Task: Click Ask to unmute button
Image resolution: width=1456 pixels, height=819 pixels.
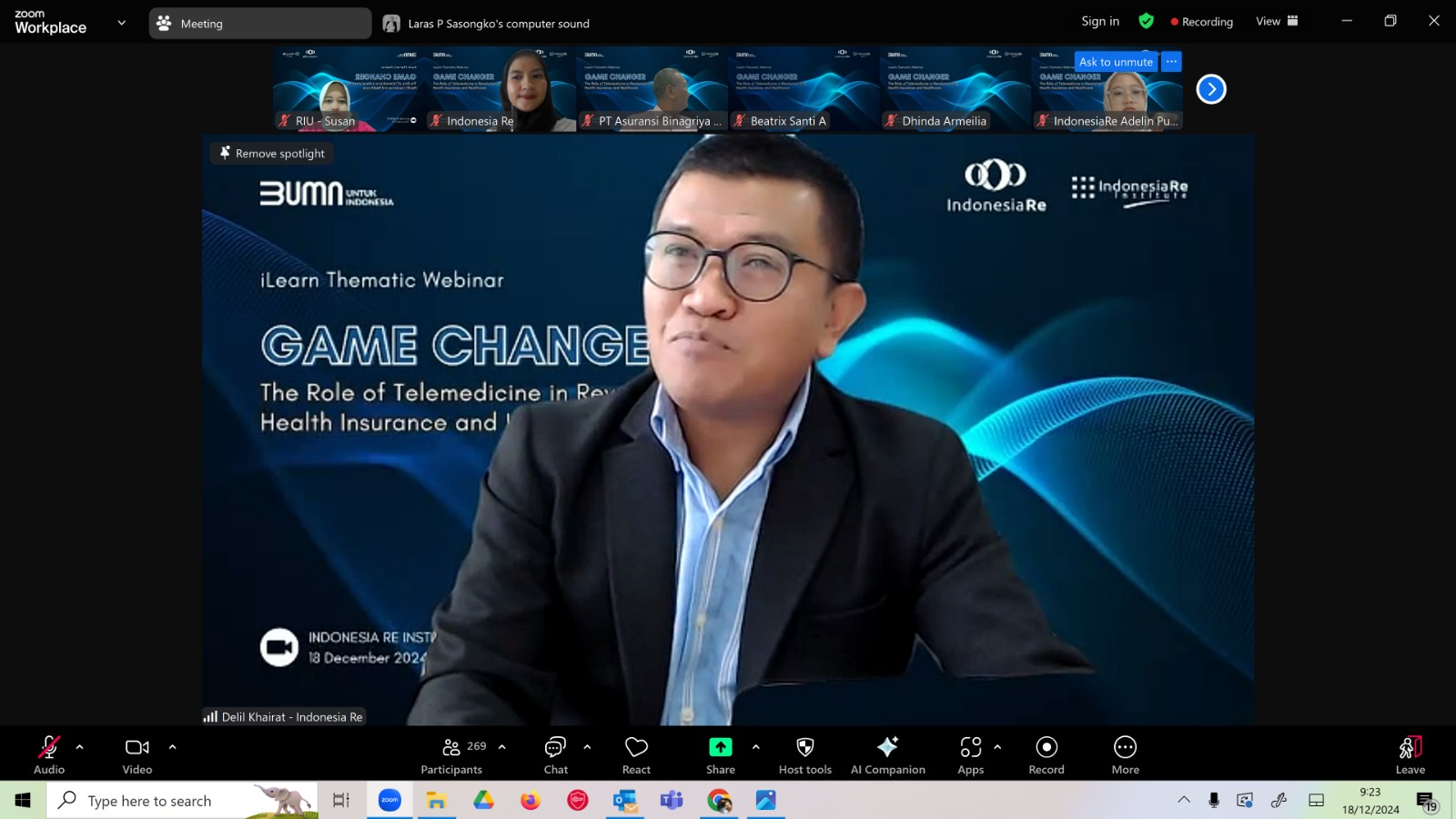Action: 1116,62
